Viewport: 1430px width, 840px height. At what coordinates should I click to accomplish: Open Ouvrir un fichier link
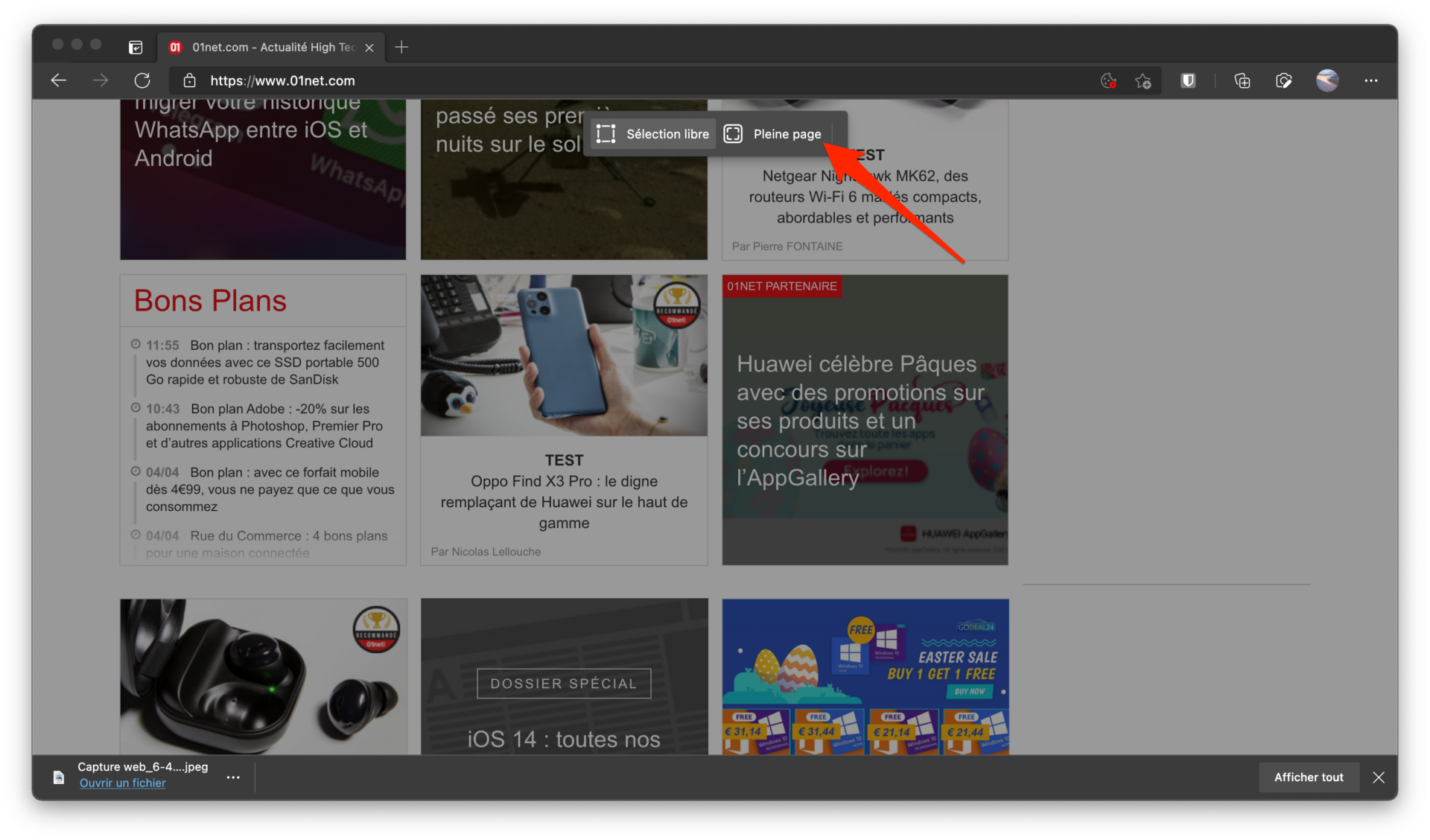click(123, 783)
